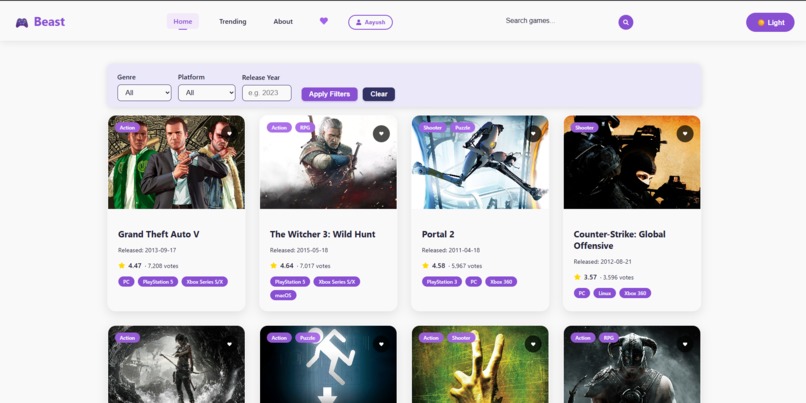Click the text "Released: 2013-09-17"

tap(147, 250)
